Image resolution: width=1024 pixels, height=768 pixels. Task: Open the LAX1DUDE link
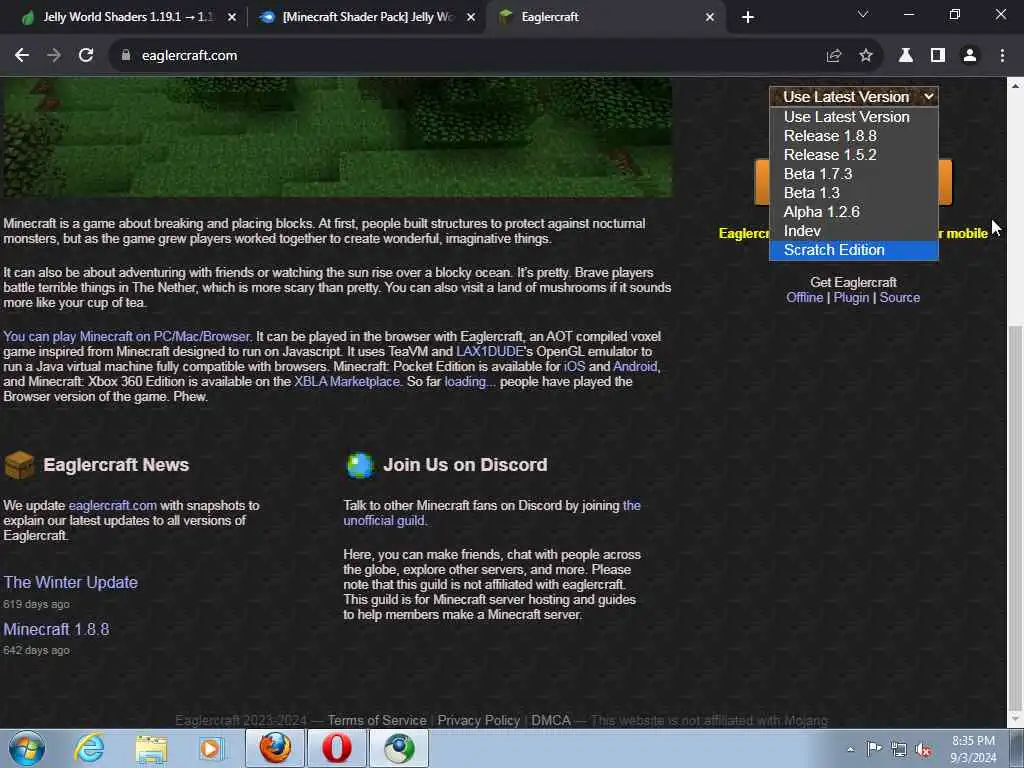click(x=490, y=351)
